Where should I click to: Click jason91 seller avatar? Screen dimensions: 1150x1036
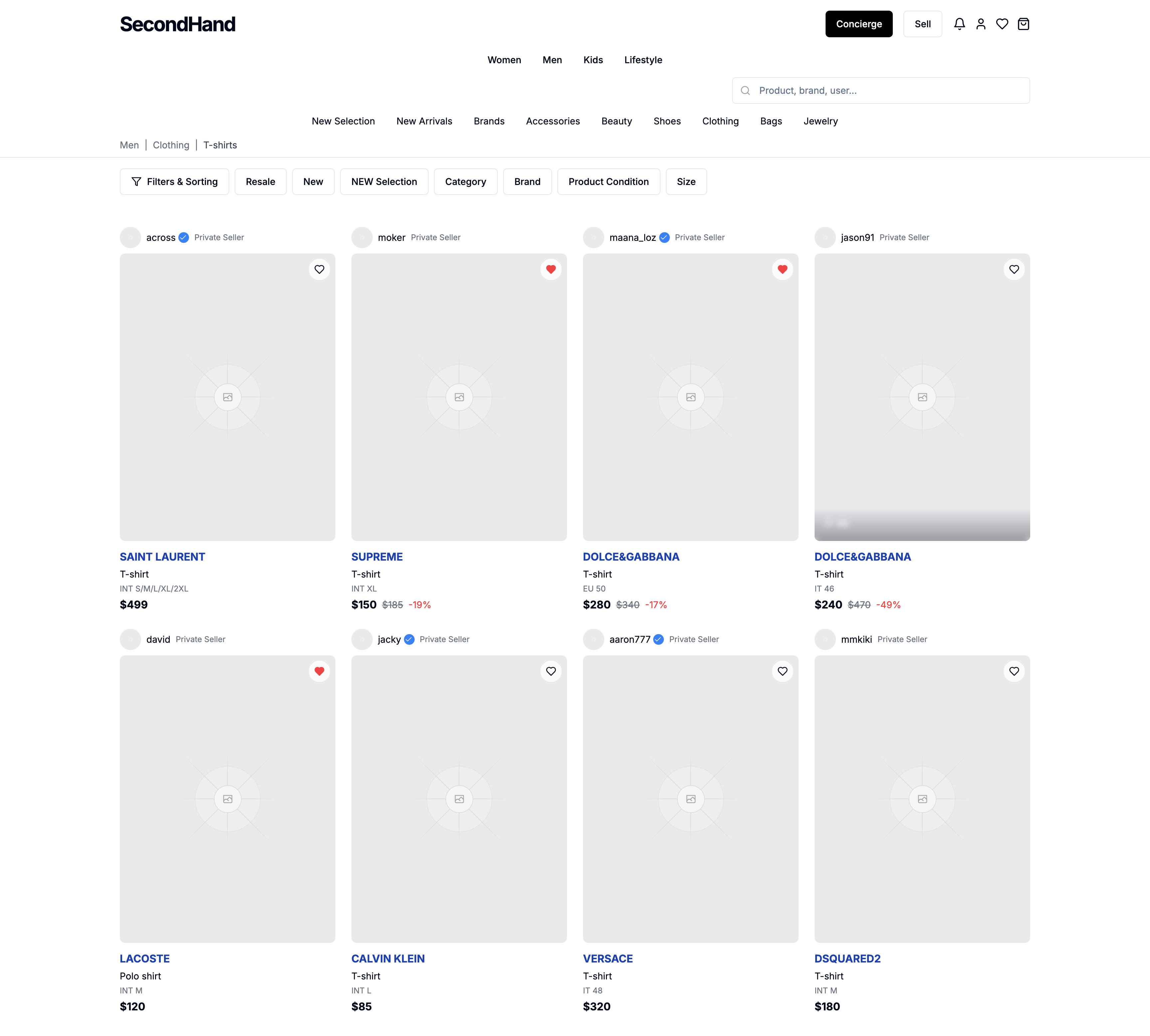(x=825, y=237)
